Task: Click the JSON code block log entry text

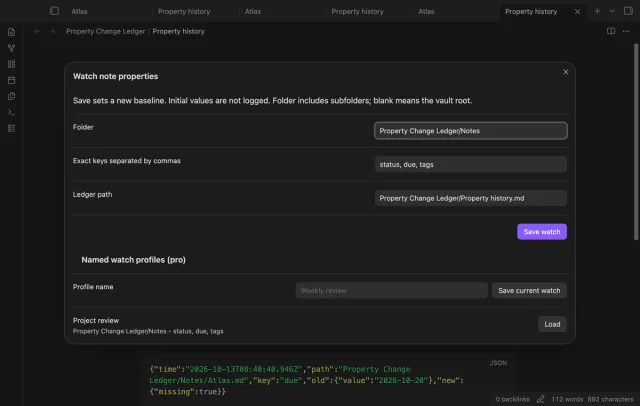Action: 306,380
